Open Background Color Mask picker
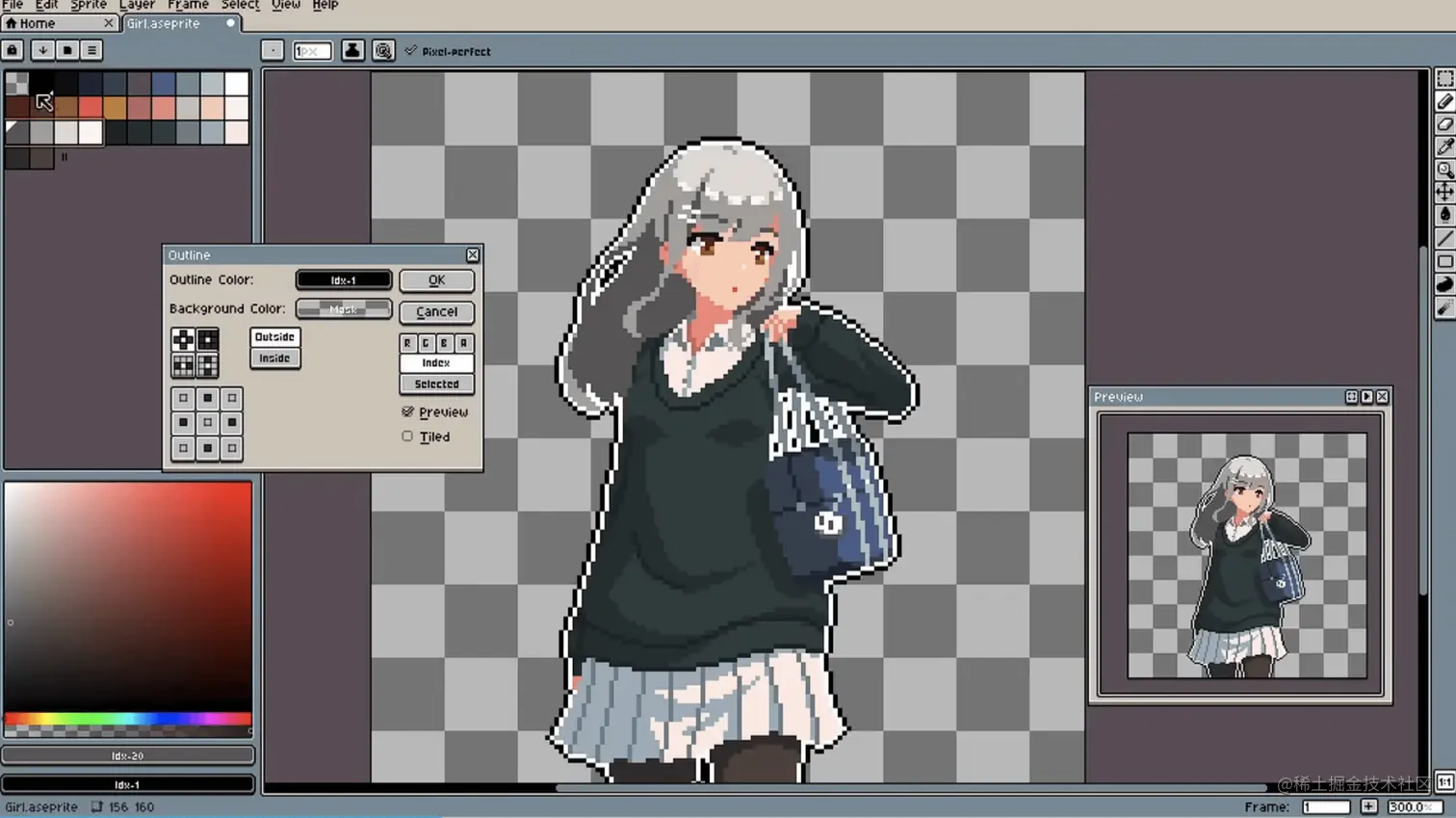1456x818 pixels. pyautogui.click(x=344, y=309)
